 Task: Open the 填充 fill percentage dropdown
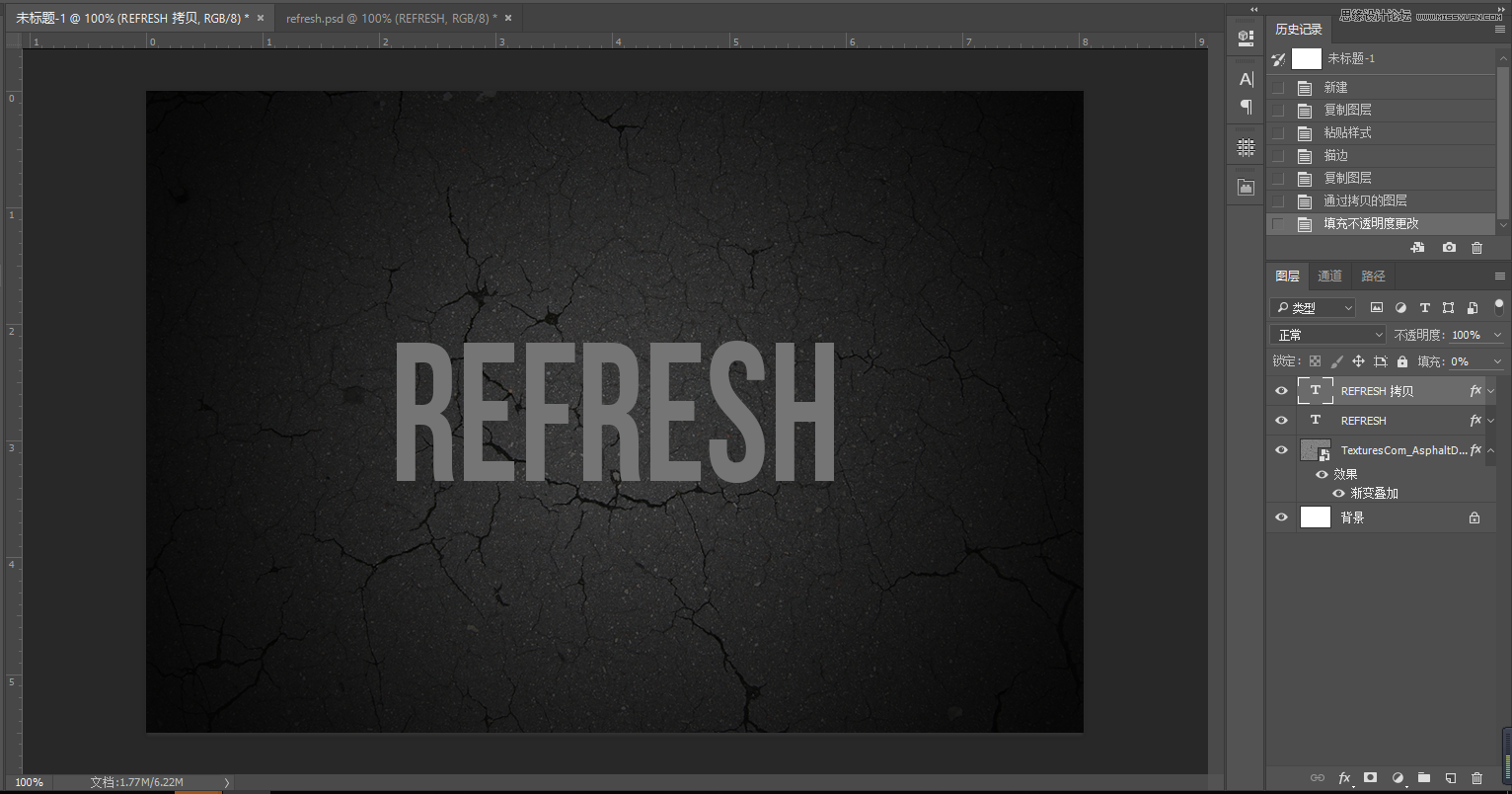[1497, 361]
